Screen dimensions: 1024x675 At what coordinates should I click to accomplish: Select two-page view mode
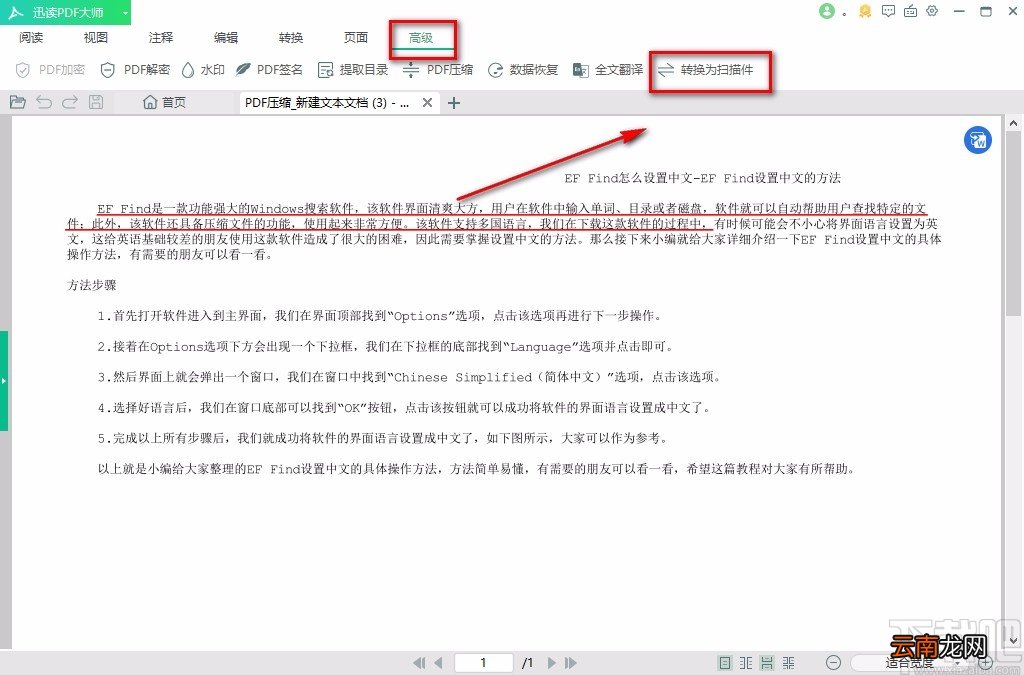(746, 663)
